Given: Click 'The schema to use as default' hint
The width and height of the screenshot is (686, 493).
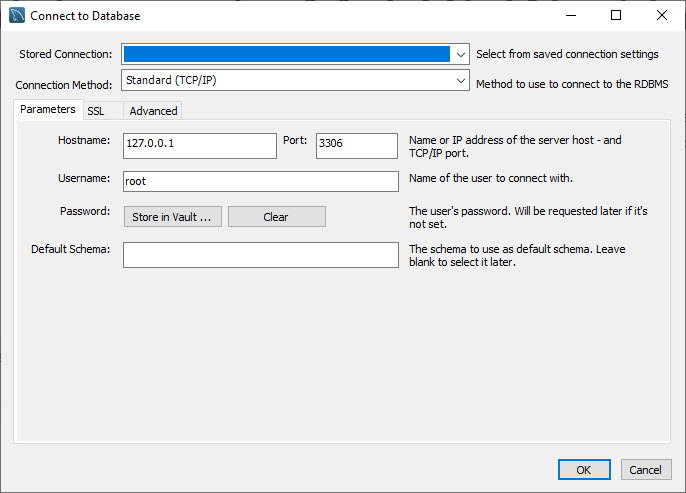Looking at the screenshot, I should pyautogui.click(x=517, y=255).
